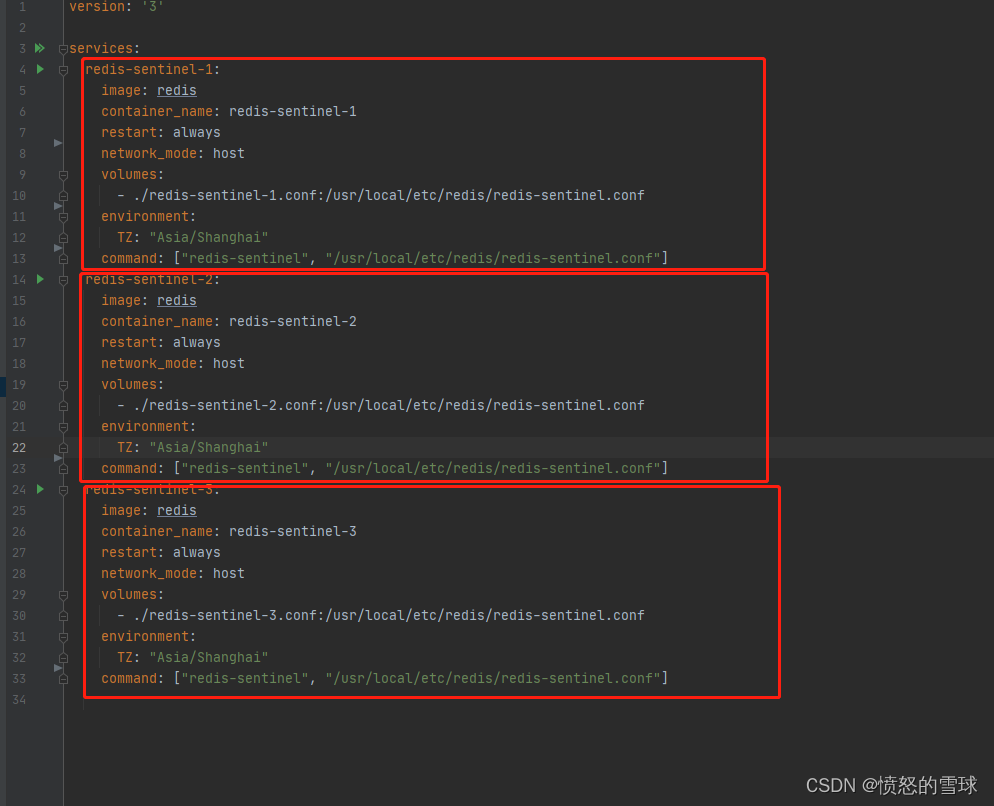Image resolution: width=994 pixels, height=806 pixels.
Task: Run the redis-sentinel-3 service via line 24 arrow
Action: point(40,489)
